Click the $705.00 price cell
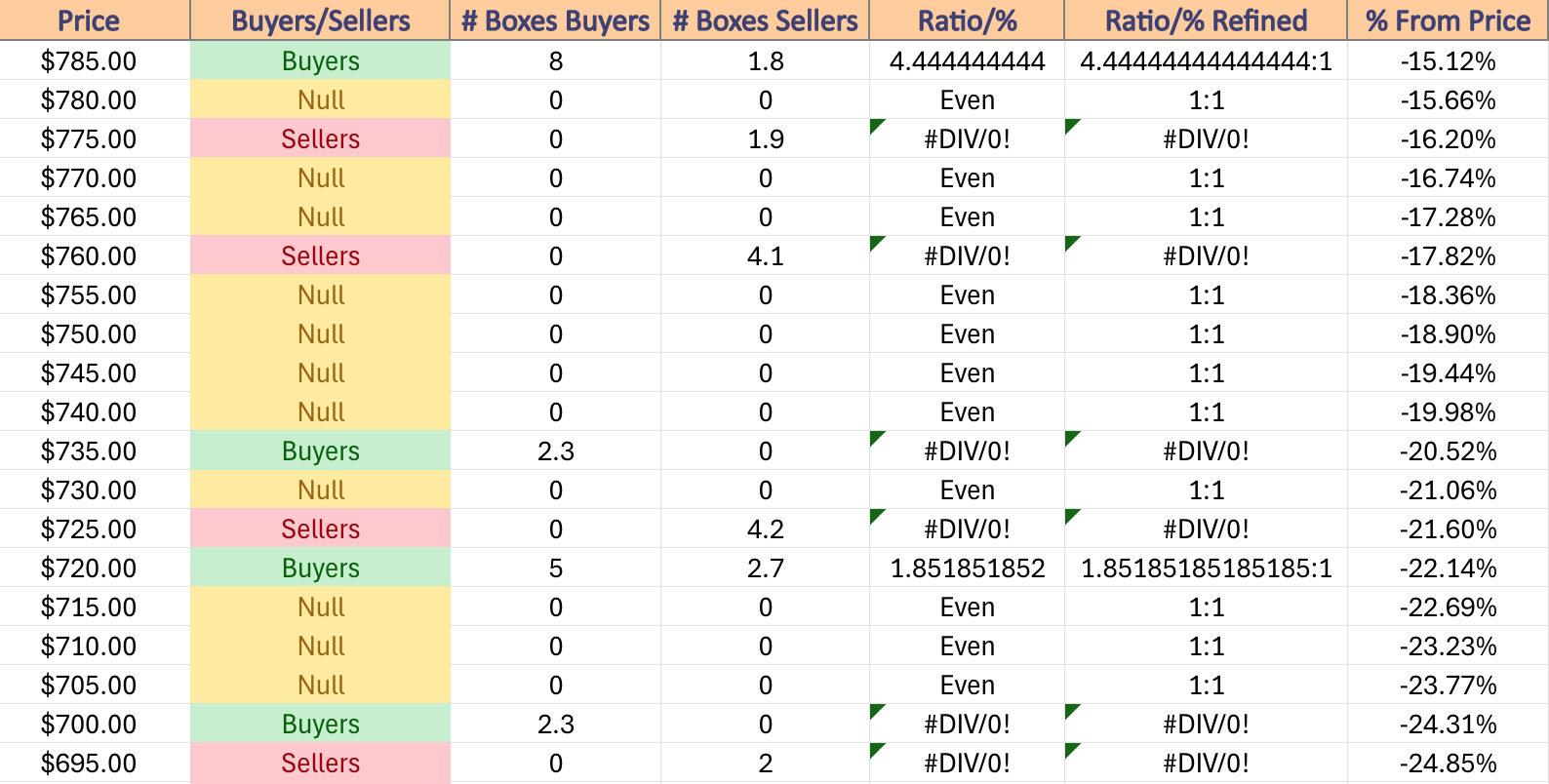1549x784 pixels. (x=95, y=685)
